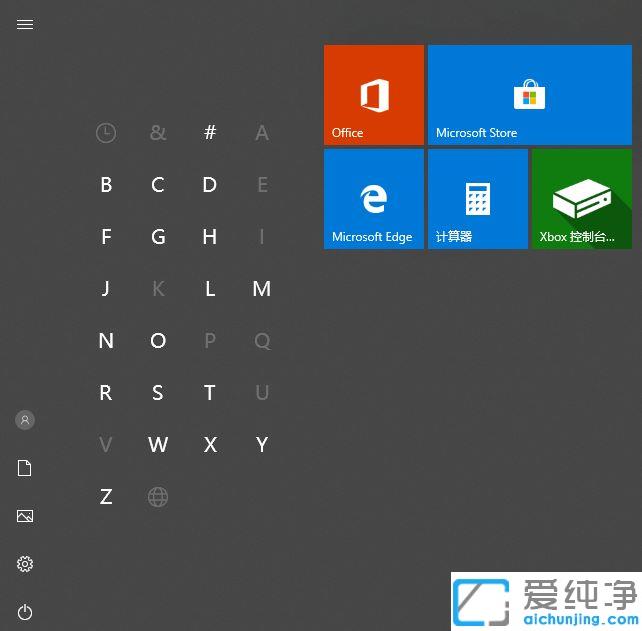Launch the Office tile
This screenshot has height=631, width=642.
tap(374, 95)
